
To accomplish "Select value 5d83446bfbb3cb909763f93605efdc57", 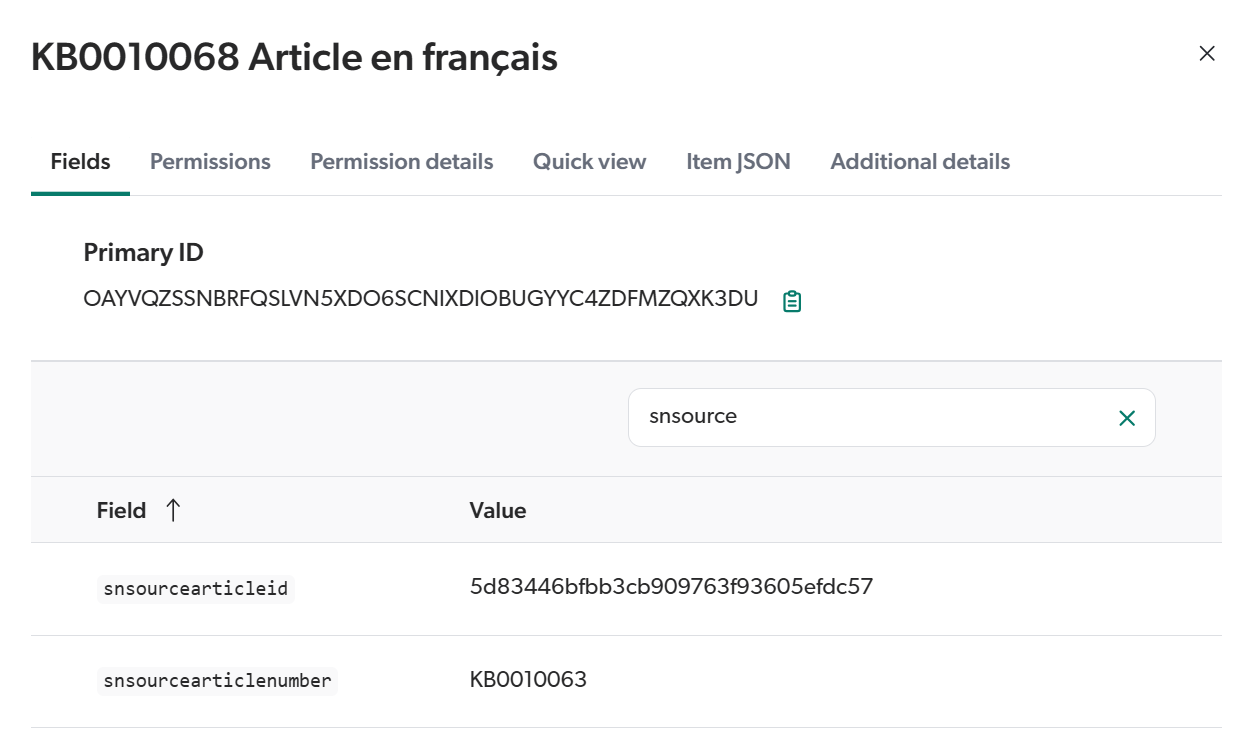I will [x=671, y=586].
